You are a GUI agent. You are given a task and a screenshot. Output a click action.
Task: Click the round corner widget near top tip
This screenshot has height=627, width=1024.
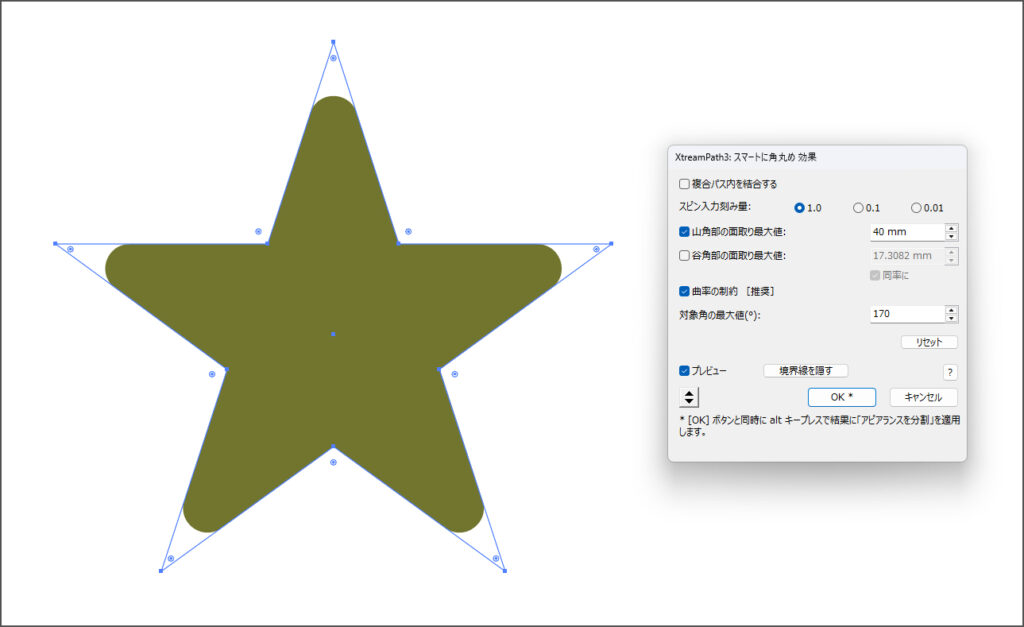[x=333, y=58]
